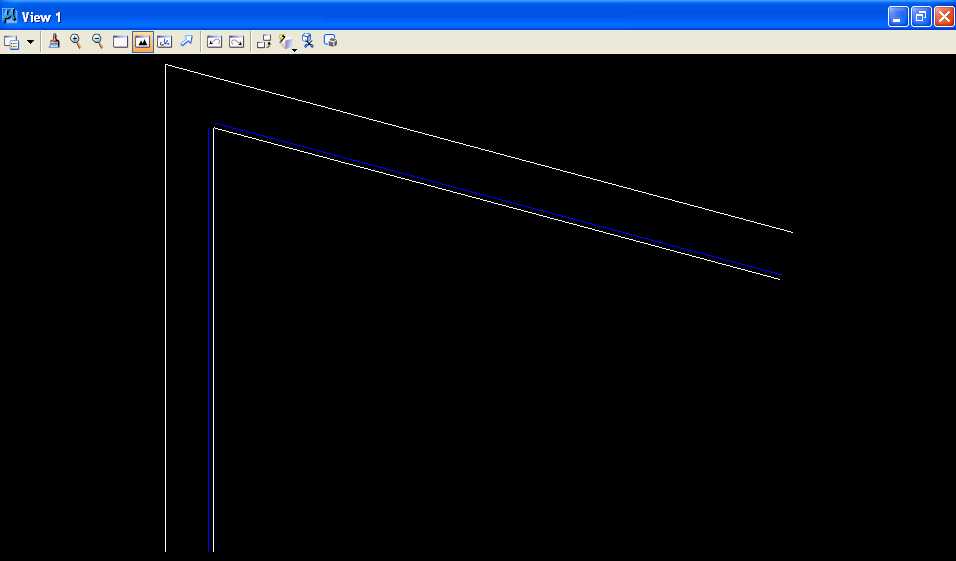Select the Zoom Out magnifier tool
The height and width of the screenshot is (561, 956).
point(97,41)
